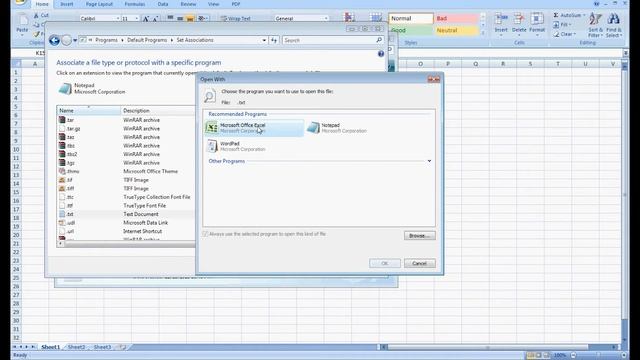Select the .url Internet Shortcut row
The image size is (640, 360).
126,231
